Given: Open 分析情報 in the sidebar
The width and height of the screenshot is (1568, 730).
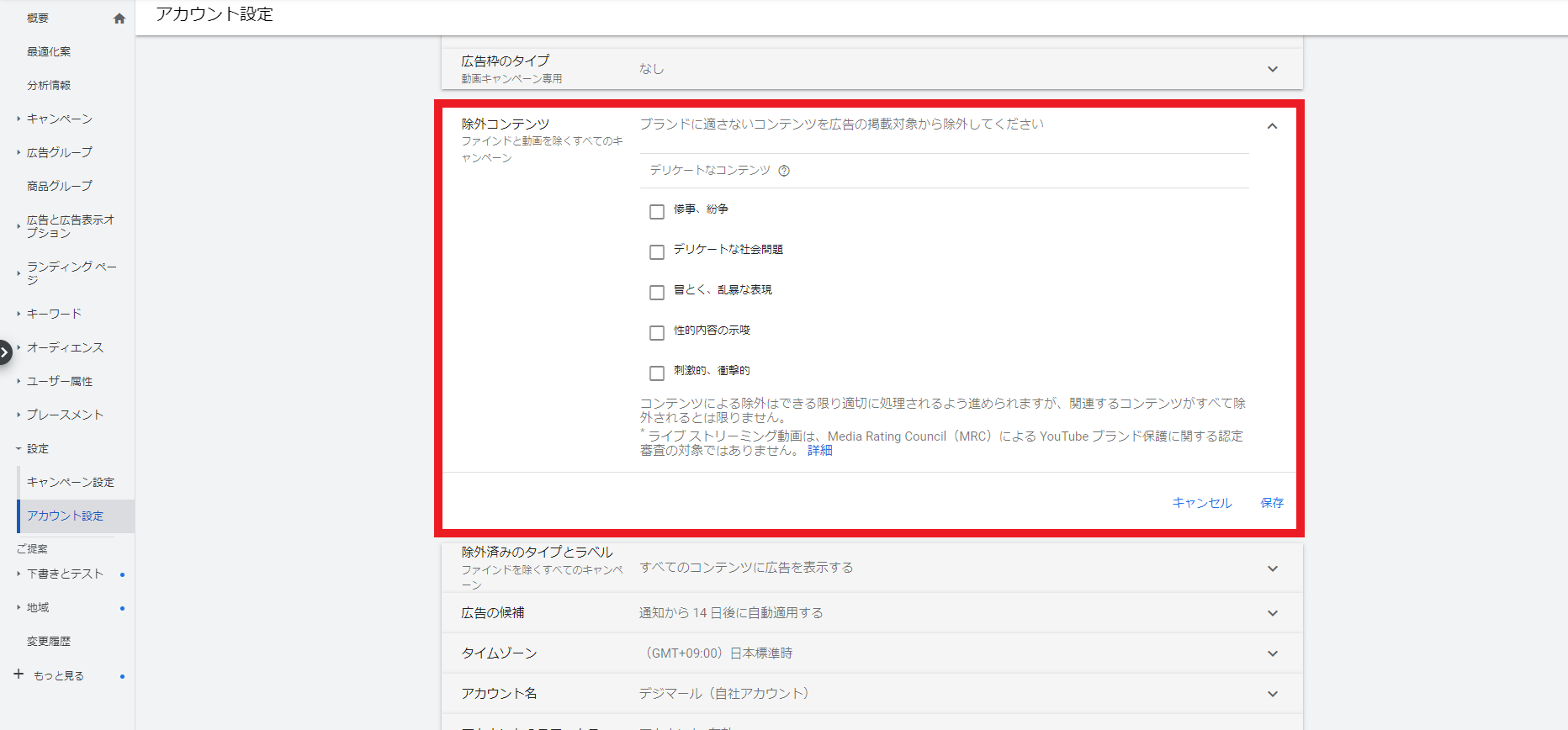Looking at the screenshot, I should (49, 85).
